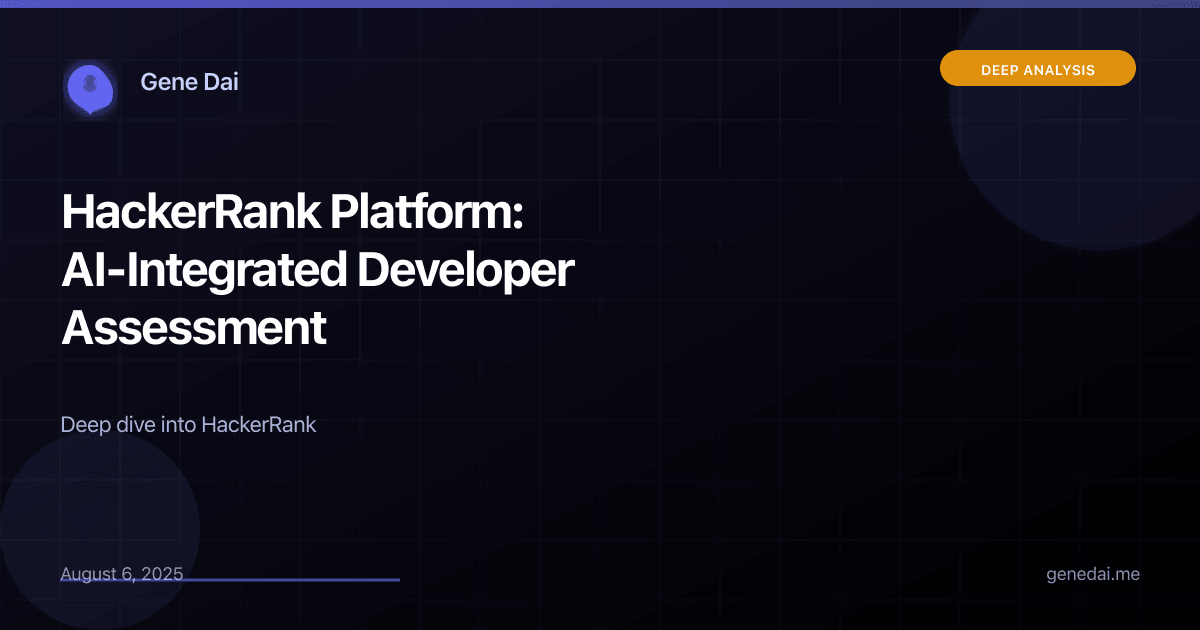This screenshot has height=630, width=1200.
Task: Click the purple chat-bubble avatar icon
Action: click(x=89, y=87)
